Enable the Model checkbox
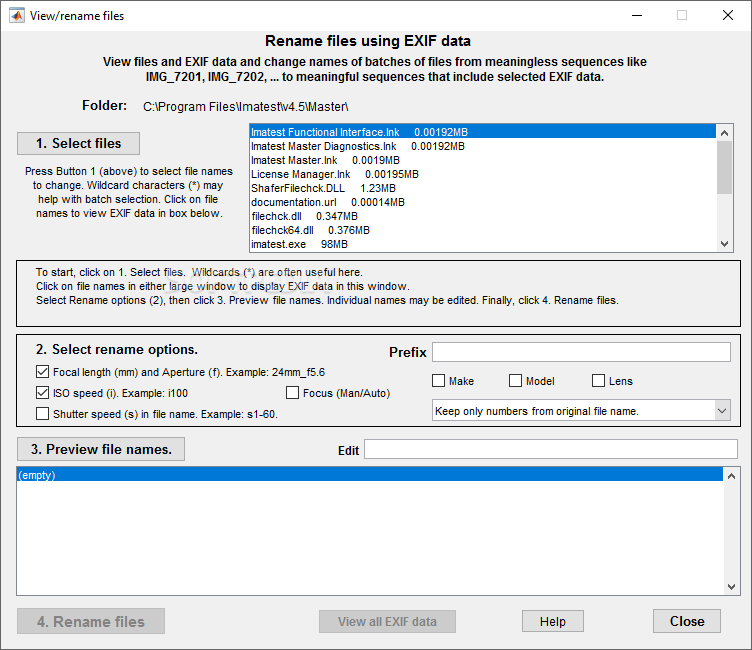Image resolution: width=752 pixels, height=650 pixels. 515,381
